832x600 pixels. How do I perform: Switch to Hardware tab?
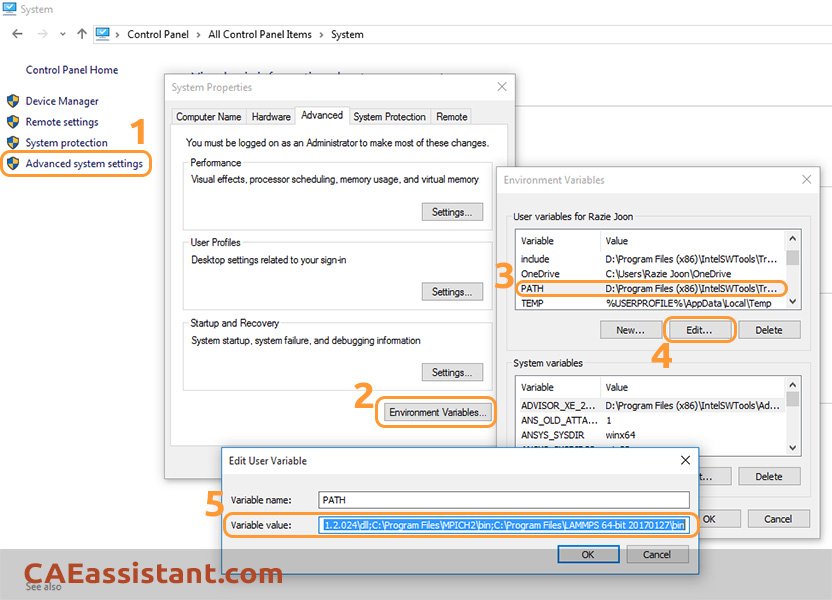click(271, 117)
